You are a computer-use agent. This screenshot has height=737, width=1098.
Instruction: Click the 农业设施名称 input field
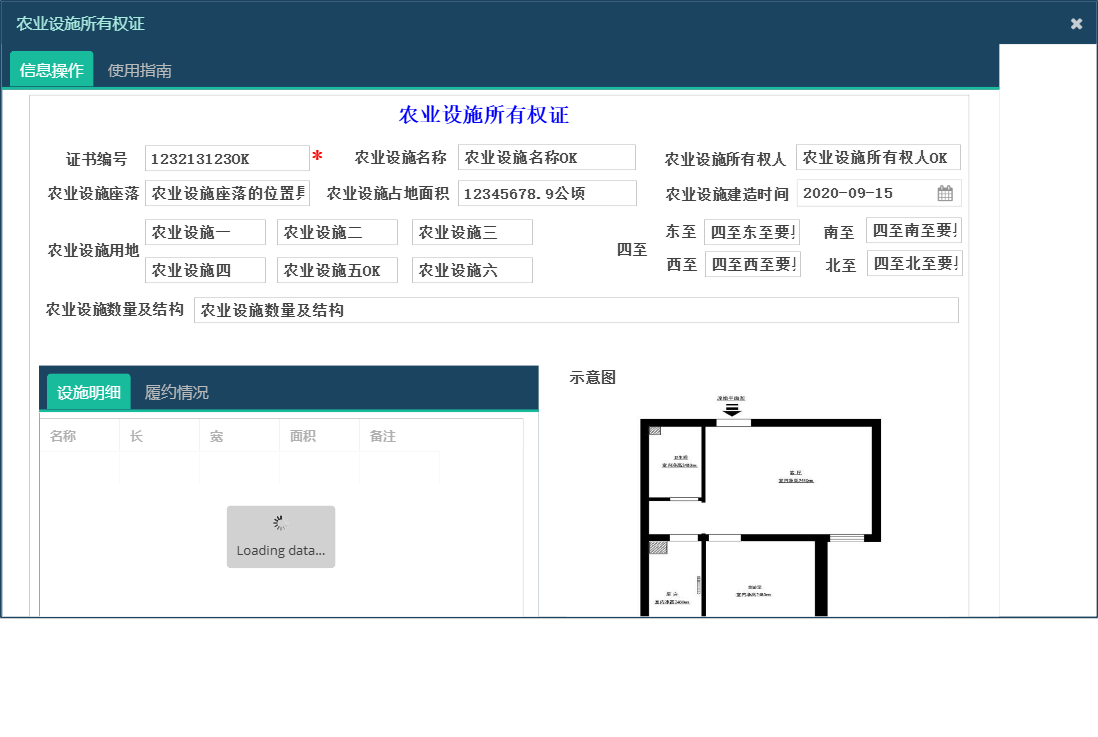click(x=546, y=157)
